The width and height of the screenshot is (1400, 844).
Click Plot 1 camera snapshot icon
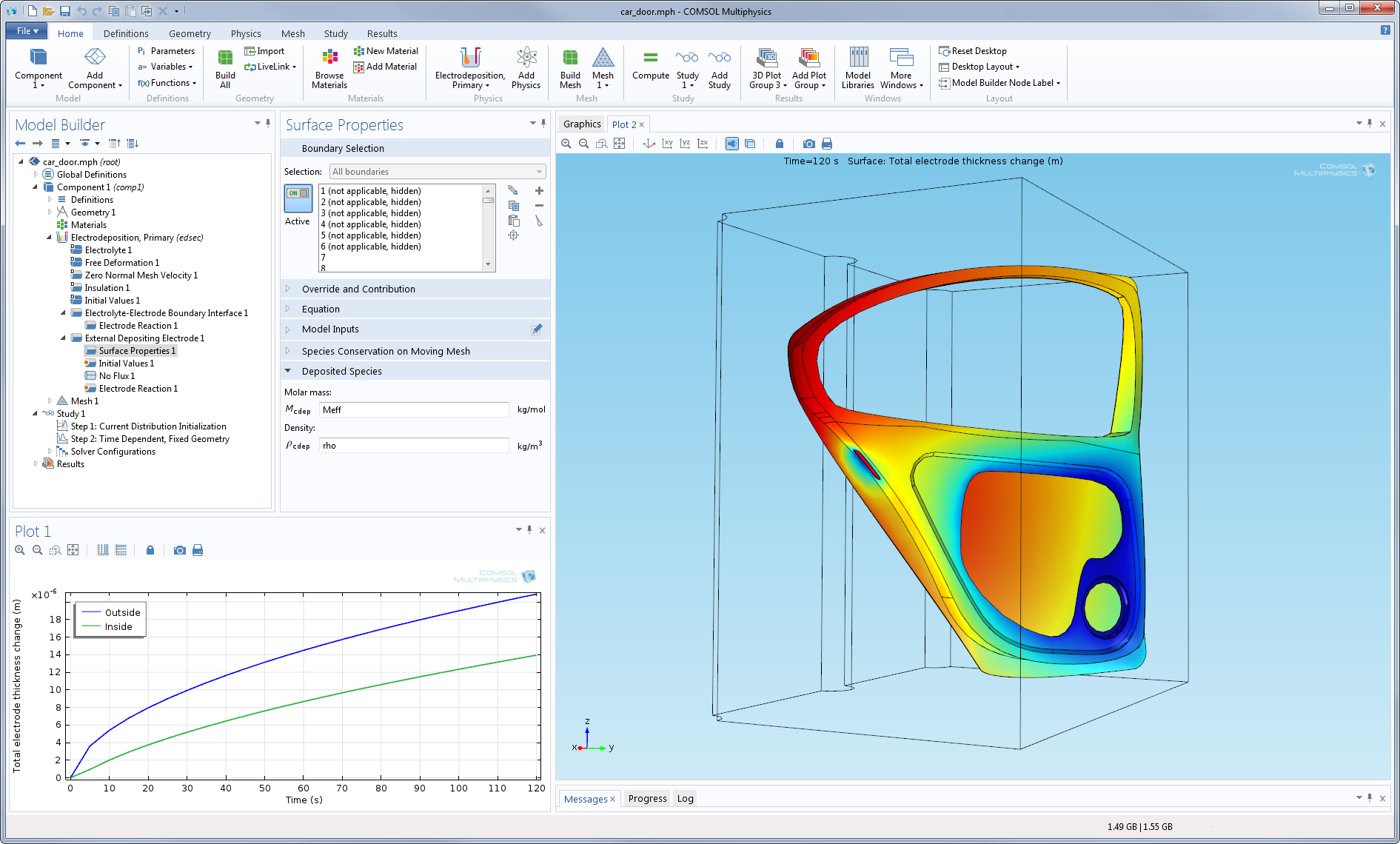coord(180,550)
